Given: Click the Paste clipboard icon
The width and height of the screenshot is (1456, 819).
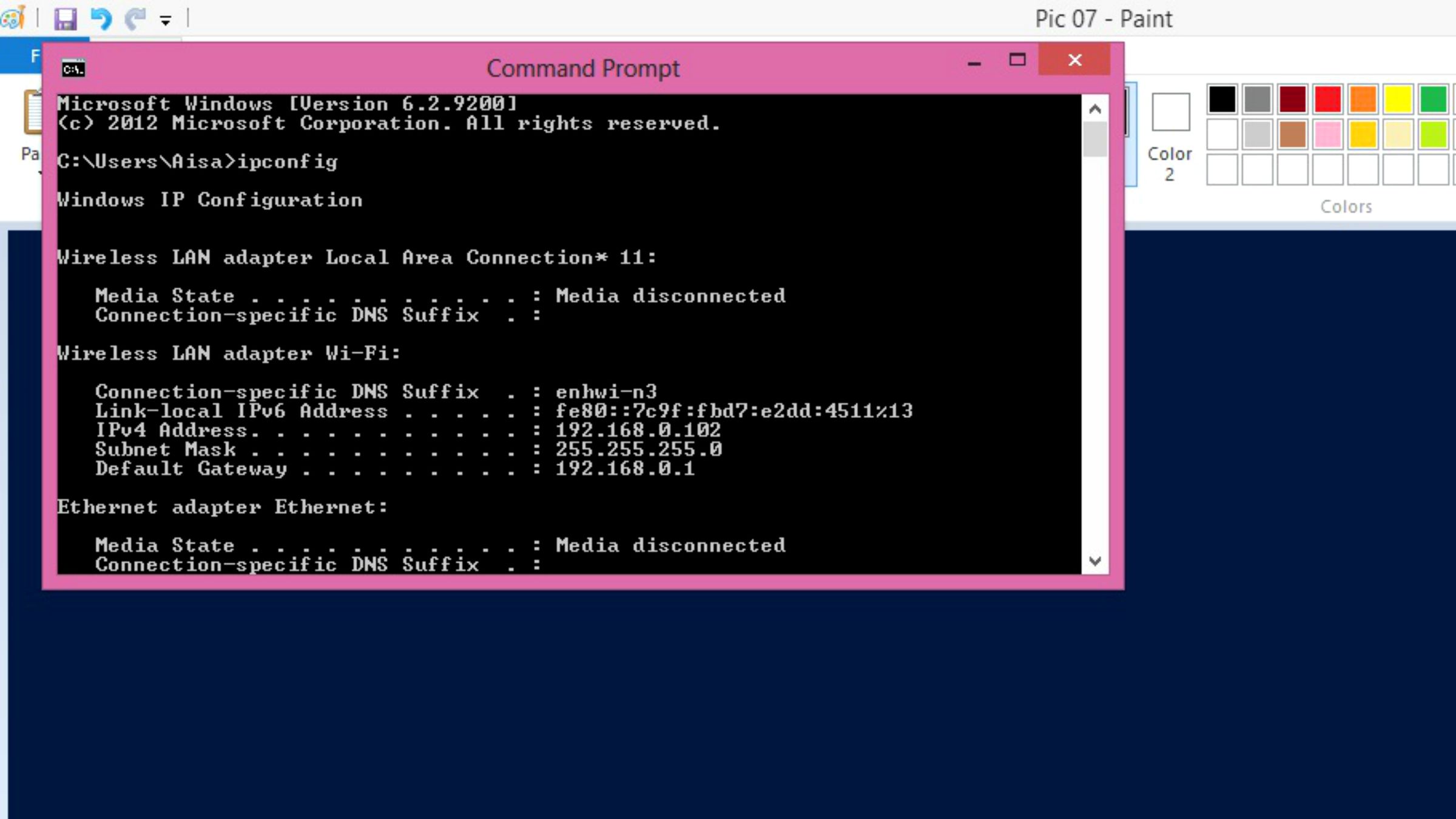Looking at the screenshot, I should (33, 113).
